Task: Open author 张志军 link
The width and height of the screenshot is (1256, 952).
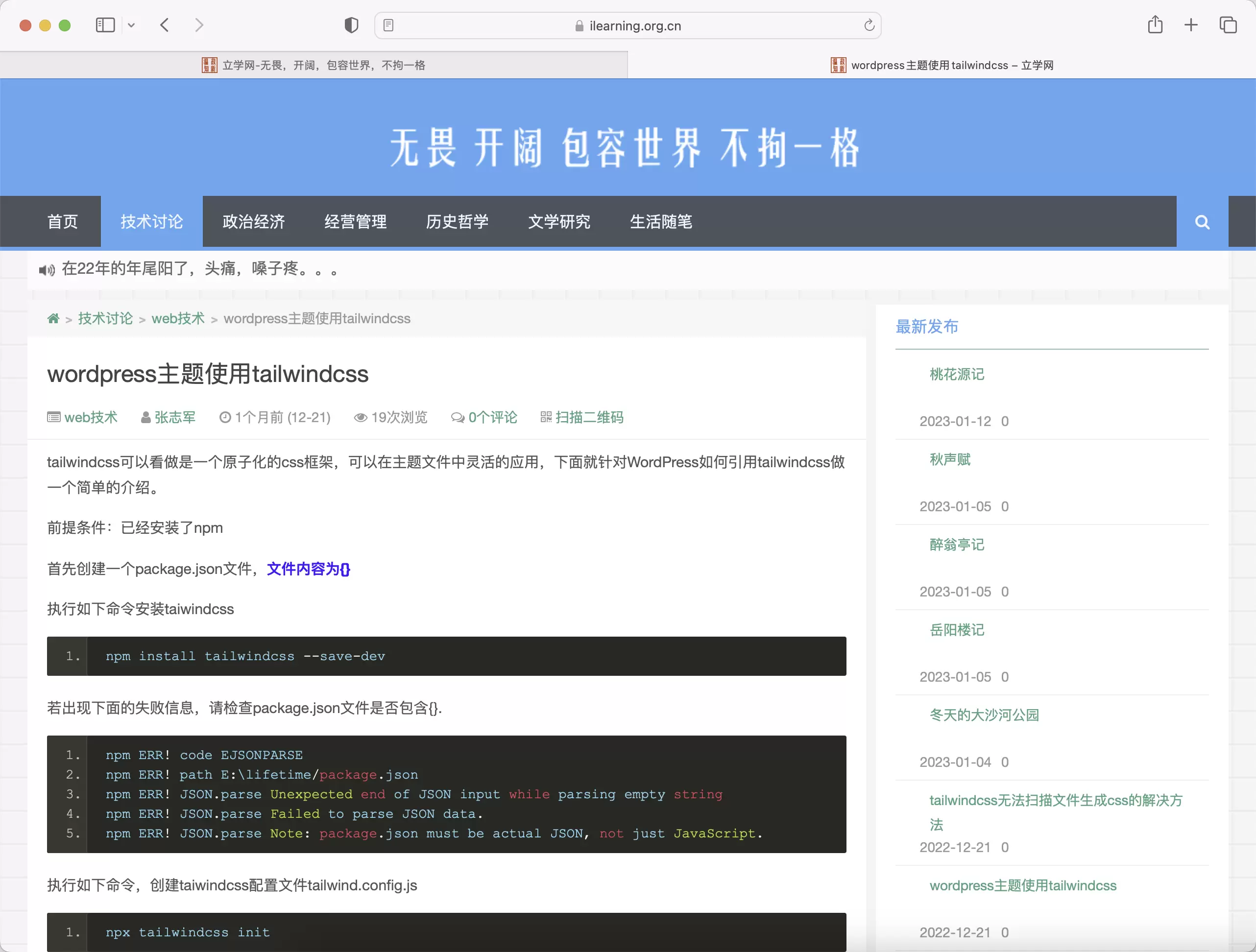Action: pos(175,417)
